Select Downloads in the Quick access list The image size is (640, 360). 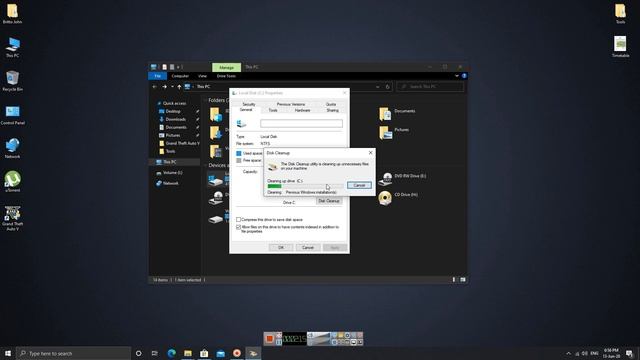click(176, 119)
